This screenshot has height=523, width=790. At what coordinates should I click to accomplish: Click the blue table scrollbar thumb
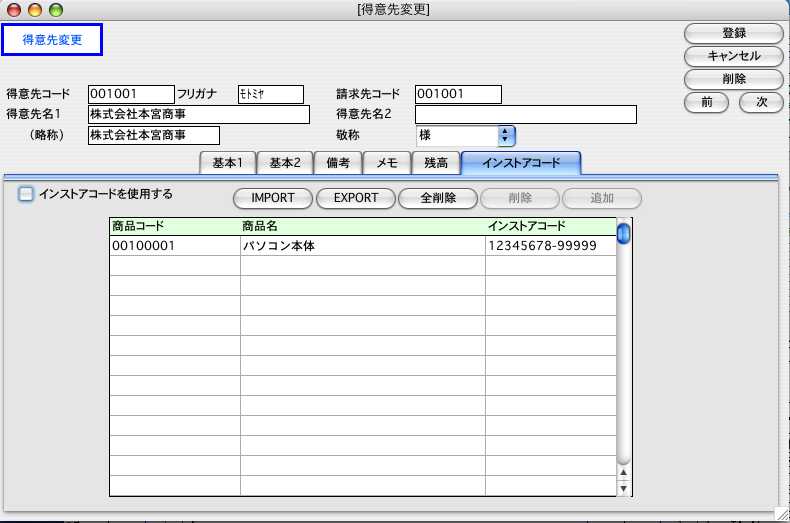click(624, 234)
